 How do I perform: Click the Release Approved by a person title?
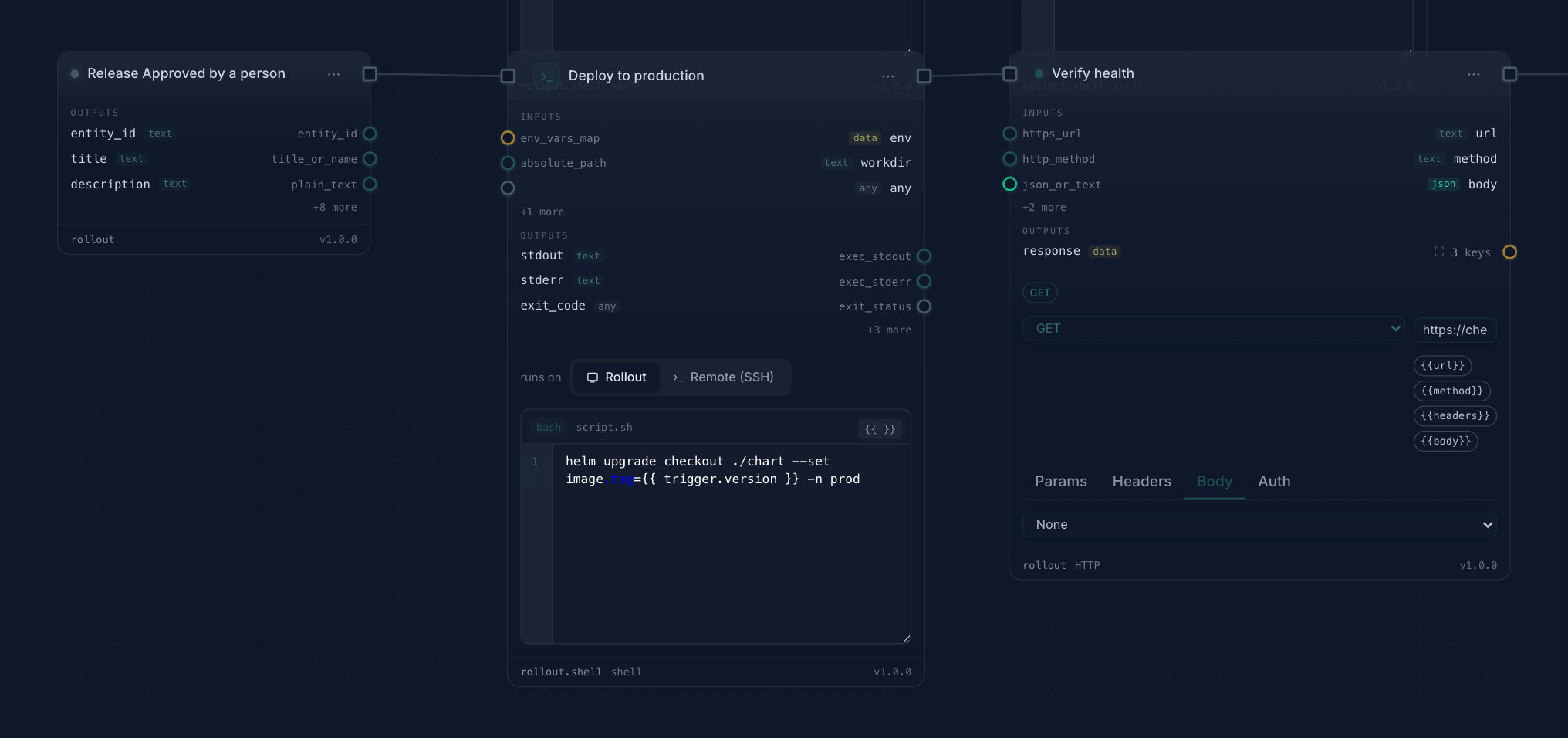coord(186,73)
